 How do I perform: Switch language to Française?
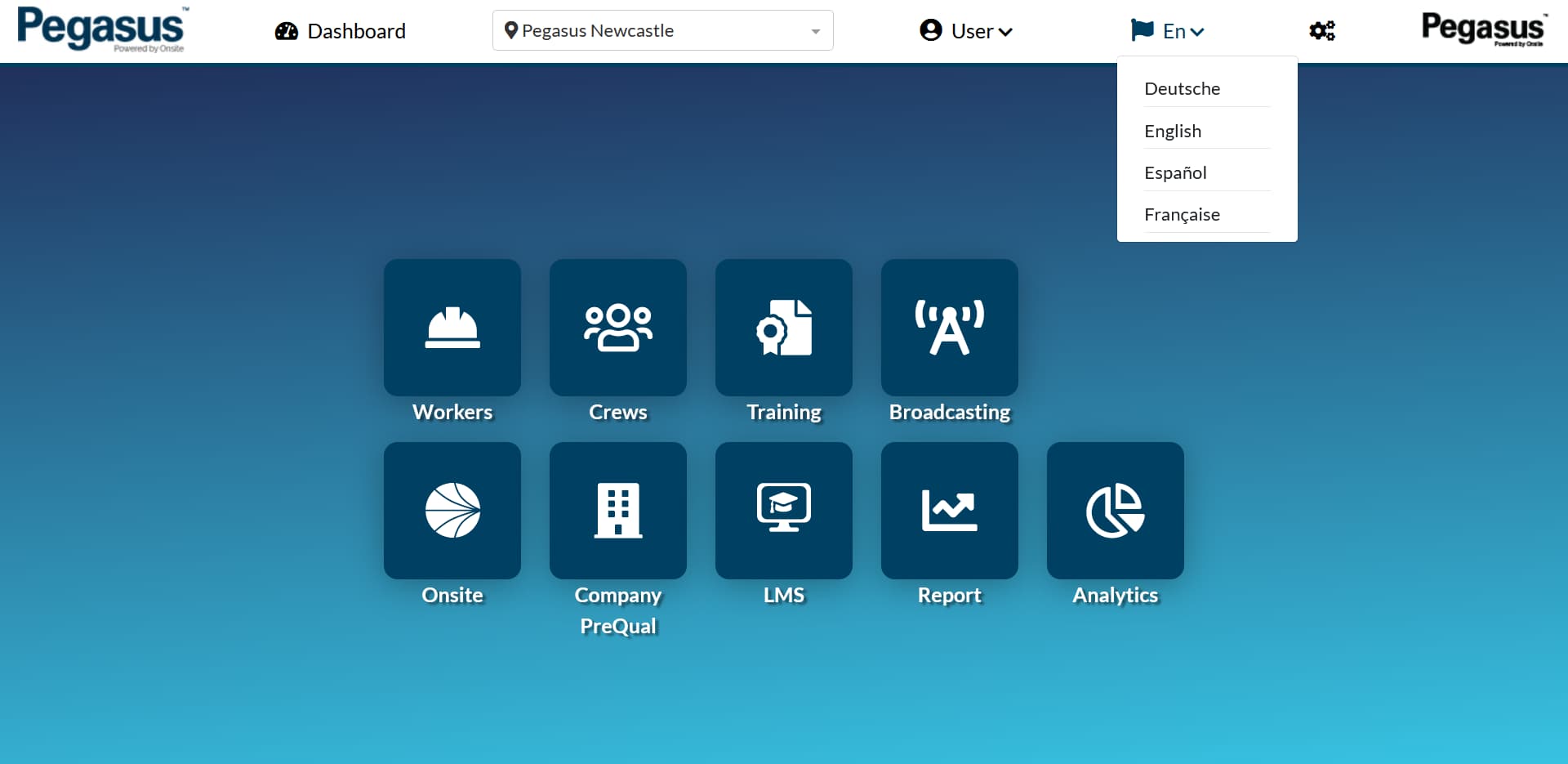pos(1182,214)
